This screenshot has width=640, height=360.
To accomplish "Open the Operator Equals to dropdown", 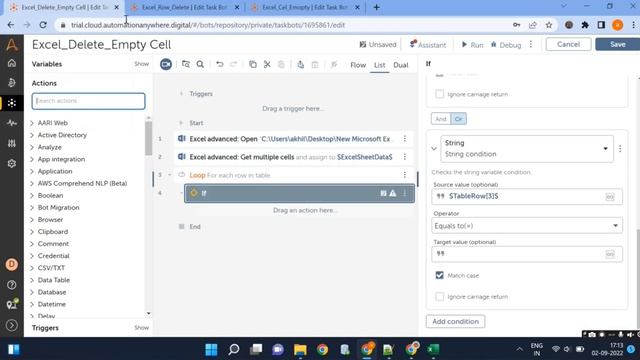I will [527, 226].
